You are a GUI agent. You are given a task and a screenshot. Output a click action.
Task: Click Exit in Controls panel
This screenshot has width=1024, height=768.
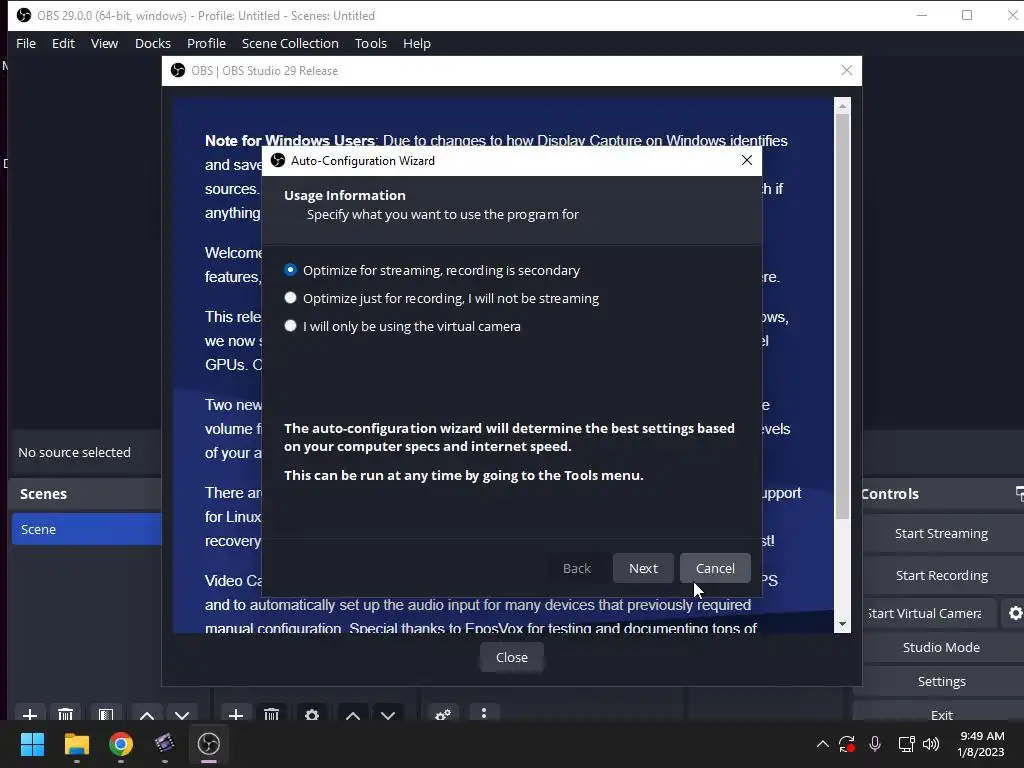(x=941, y=714)
